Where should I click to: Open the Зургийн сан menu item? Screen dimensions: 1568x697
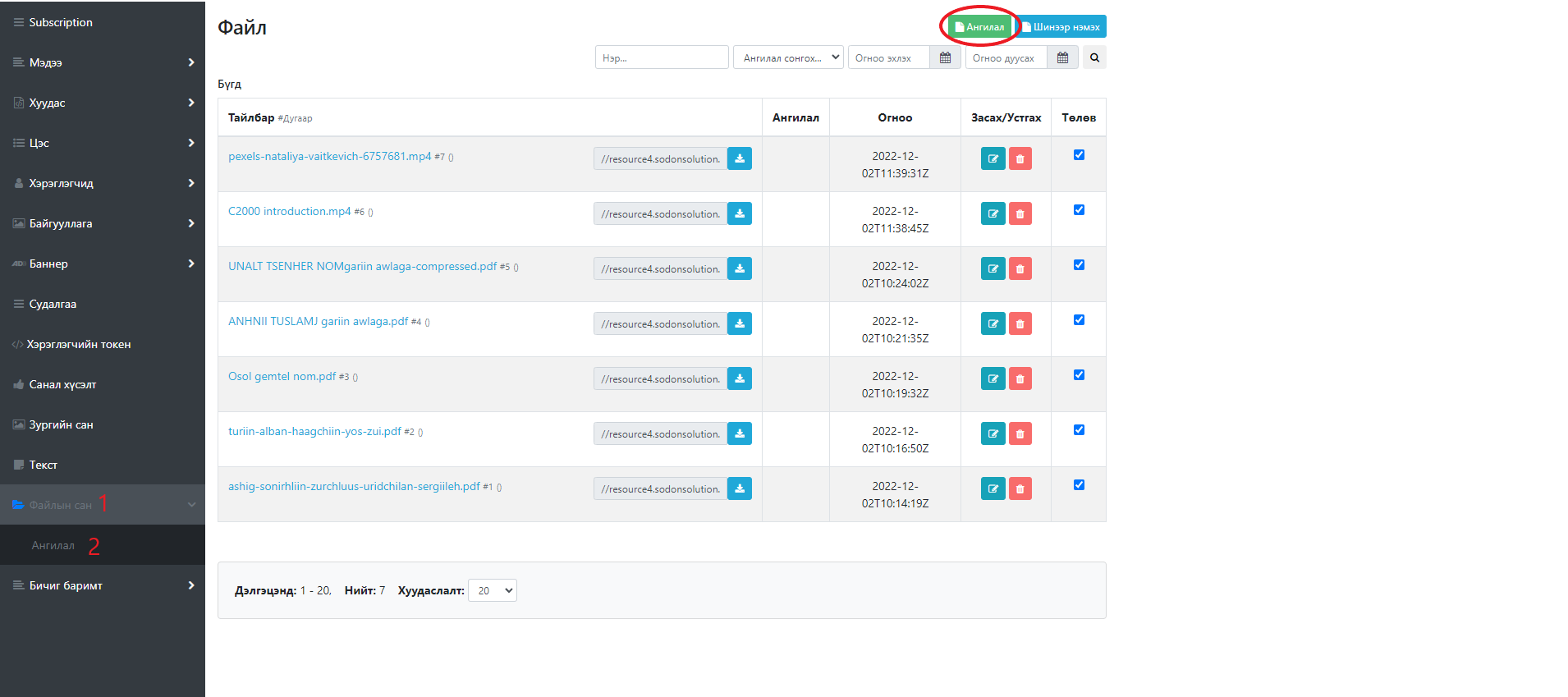(x=62, y=424)
